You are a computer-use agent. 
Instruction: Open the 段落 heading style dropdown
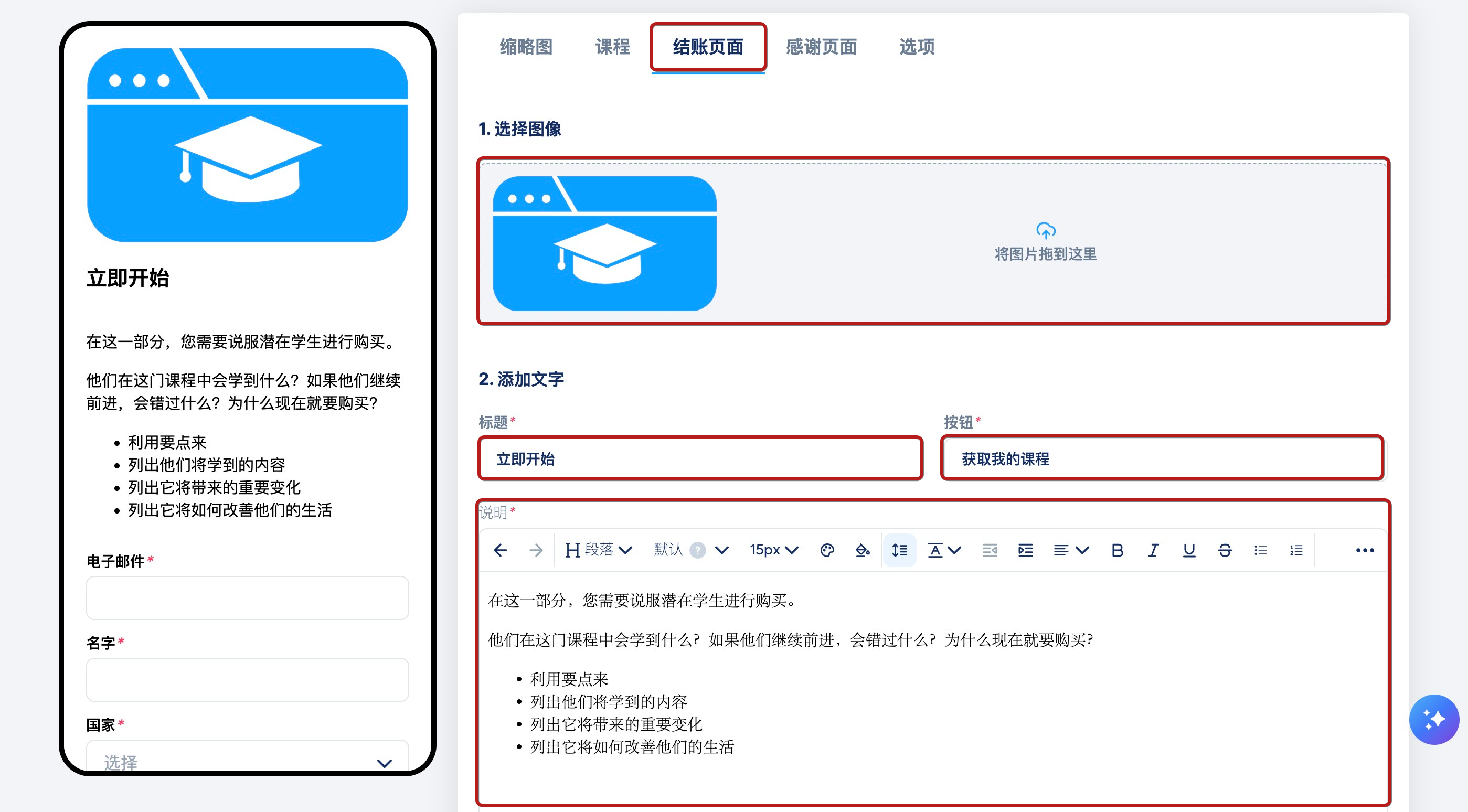coord(598,550)
